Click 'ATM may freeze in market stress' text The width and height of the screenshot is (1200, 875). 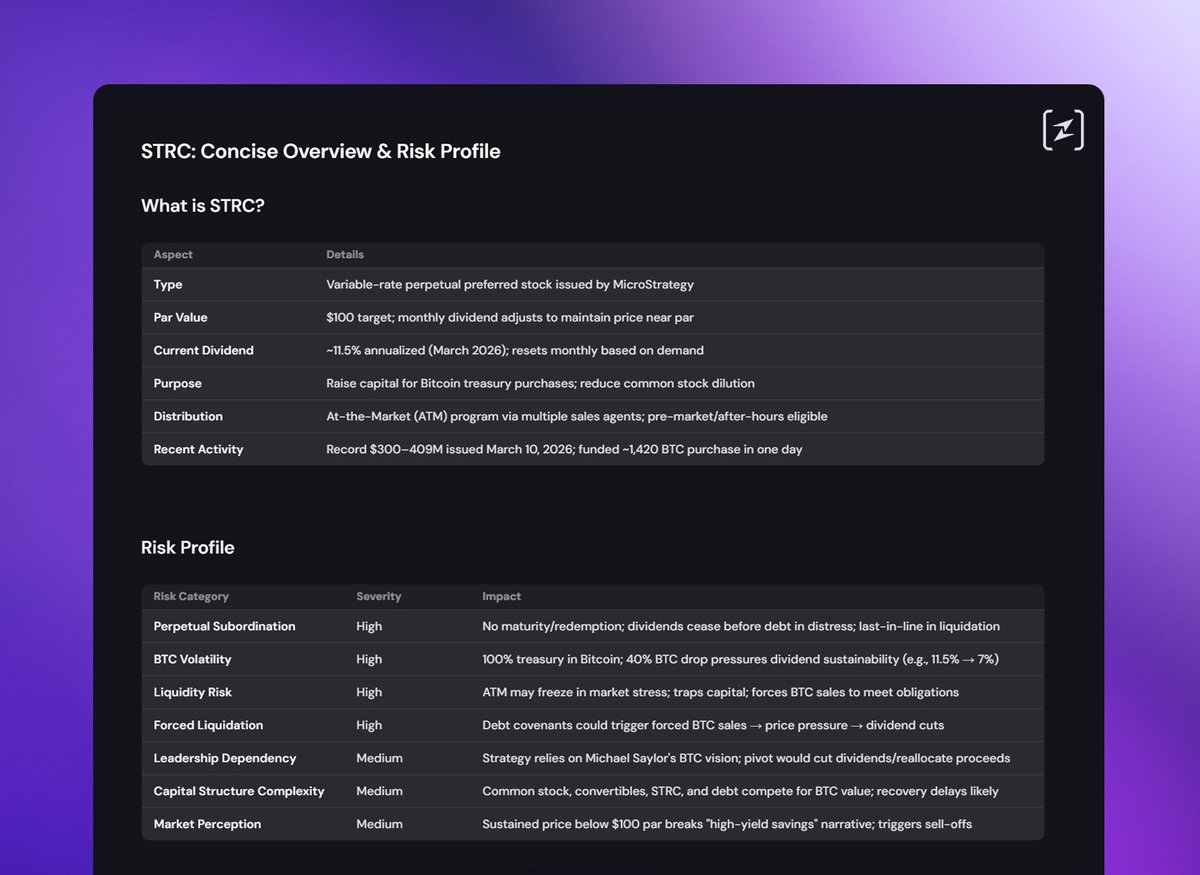click(720, 693)
